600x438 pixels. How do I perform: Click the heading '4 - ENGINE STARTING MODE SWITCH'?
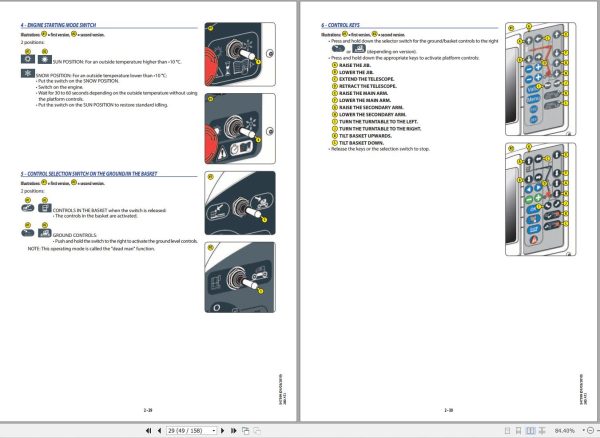pos(58,25)
